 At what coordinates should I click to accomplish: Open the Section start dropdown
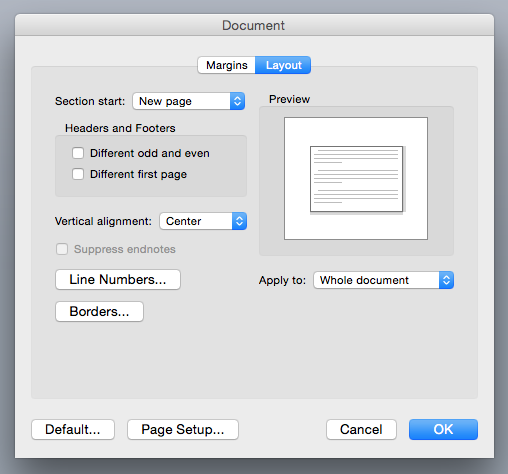(189, 101)
